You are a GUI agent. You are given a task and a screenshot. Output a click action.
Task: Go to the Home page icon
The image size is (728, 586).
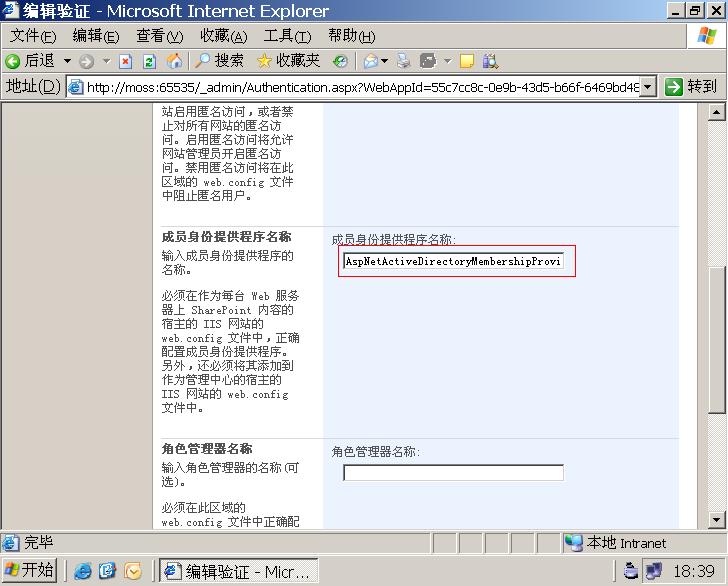tap(174, 61)
